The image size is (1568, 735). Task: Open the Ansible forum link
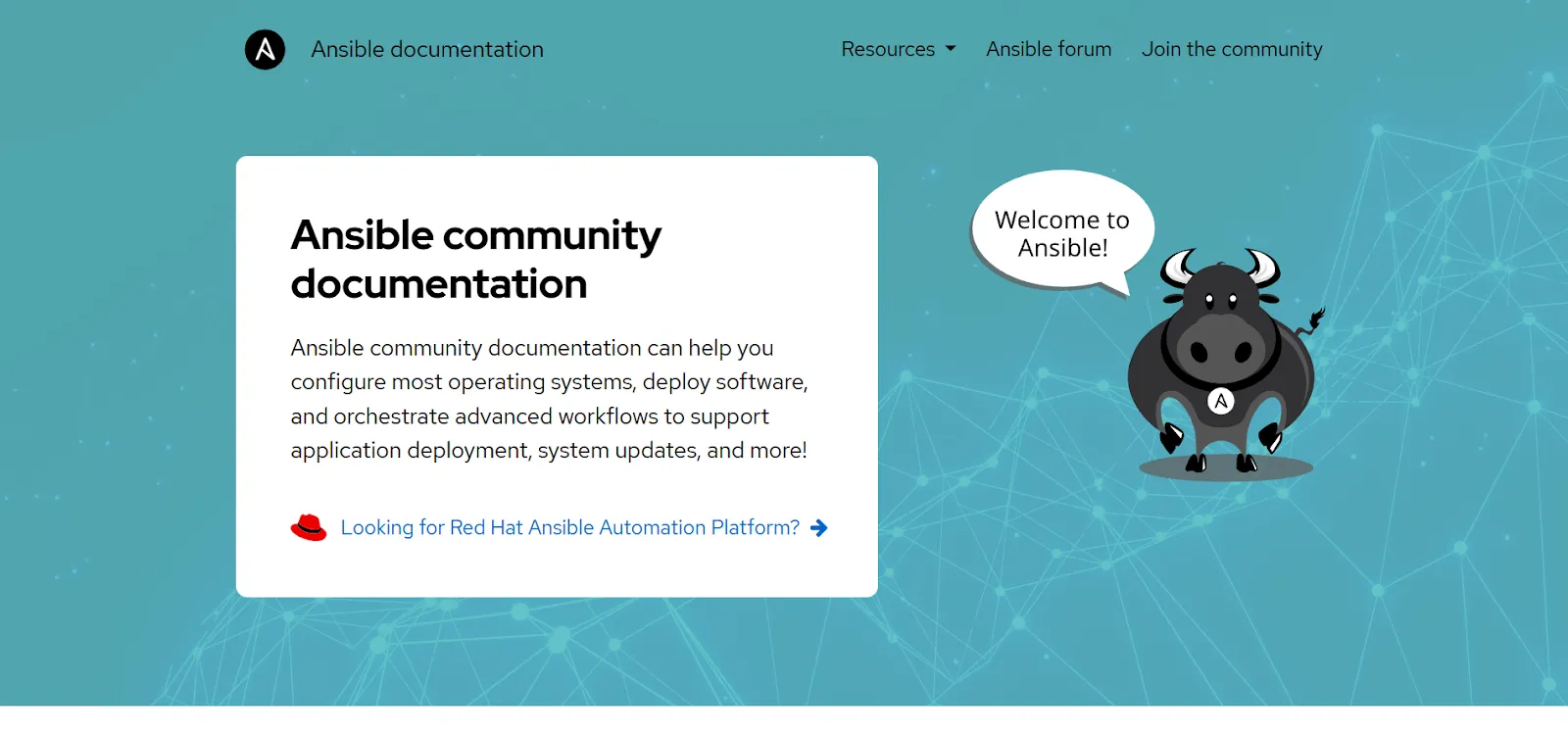coord(1049,49)
